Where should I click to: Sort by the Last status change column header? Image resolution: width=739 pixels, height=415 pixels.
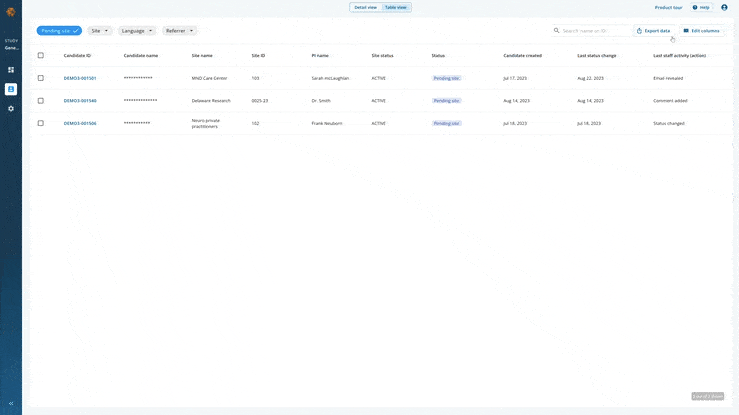coord(597,56)
